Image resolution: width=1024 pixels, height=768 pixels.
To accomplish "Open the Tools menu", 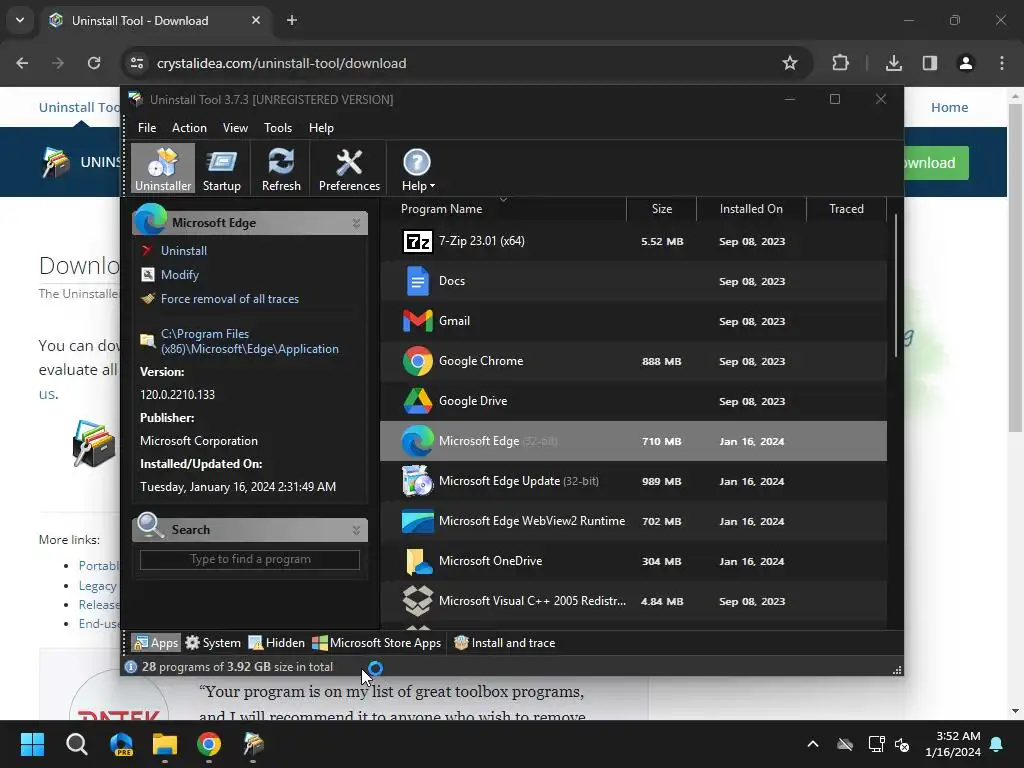I will (x=278, y=128).
